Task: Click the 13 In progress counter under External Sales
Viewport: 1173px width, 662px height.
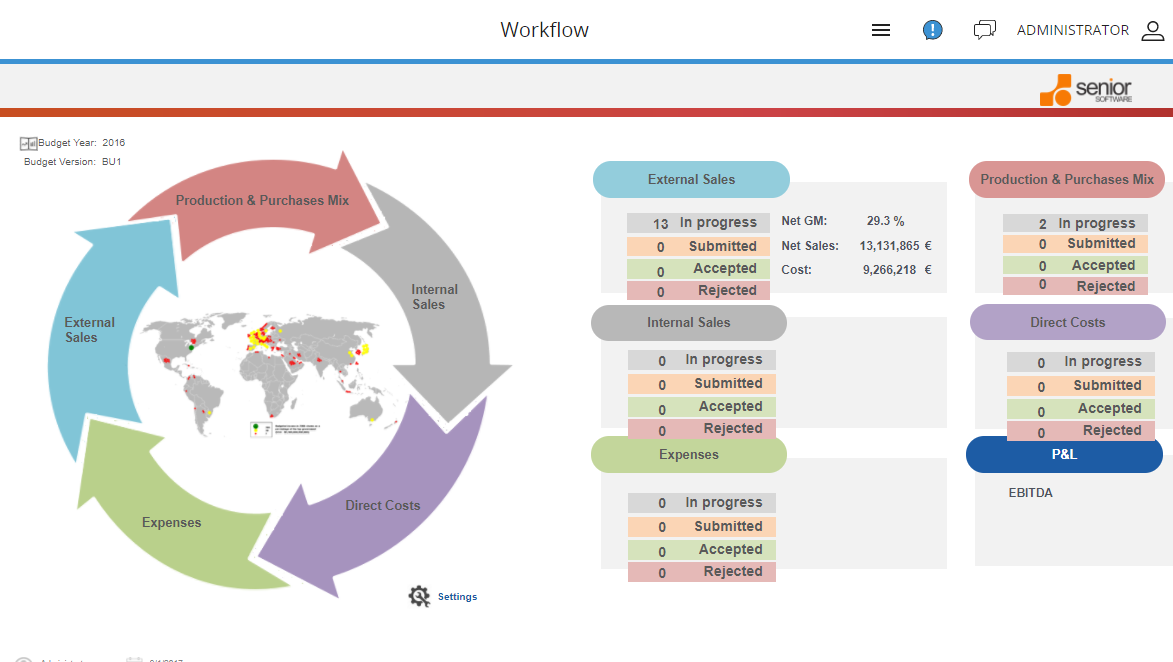Action: click(x=697, y=222)
